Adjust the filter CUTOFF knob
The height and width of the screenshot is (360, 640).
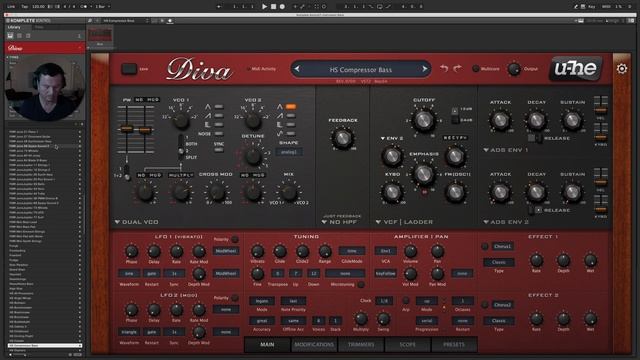424,120
